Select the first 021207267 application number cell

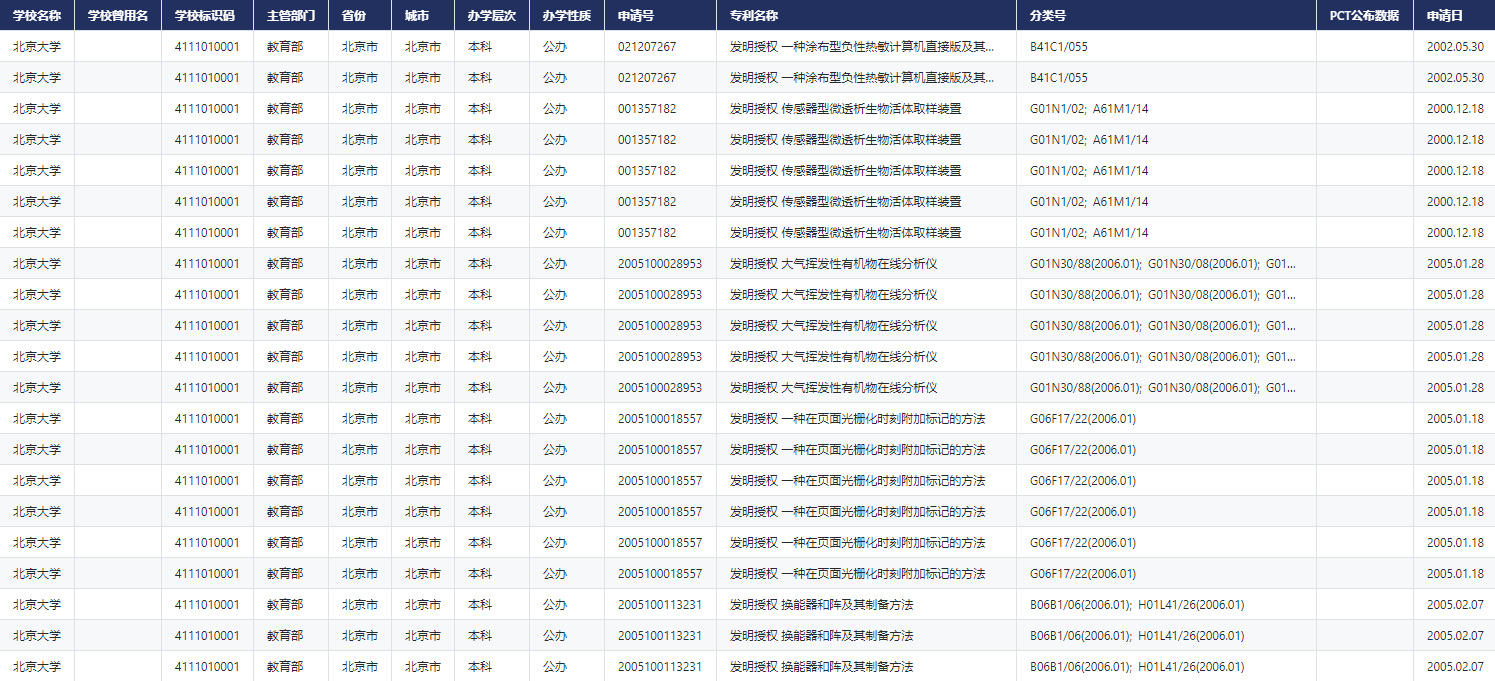(660, 47)
